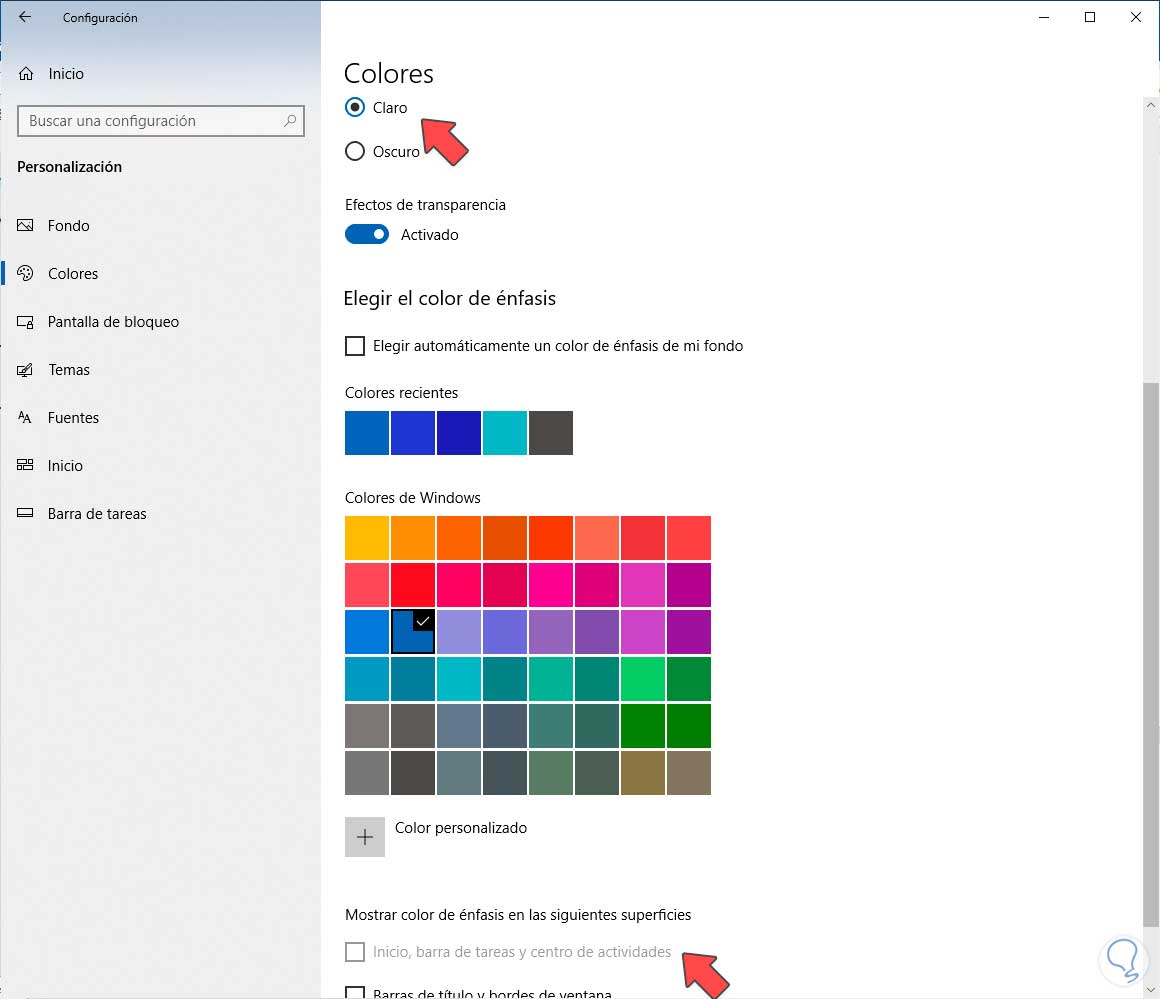Pick the first blue recent color
Viewport: 1160px width, 999px height.
pos(367,433)
